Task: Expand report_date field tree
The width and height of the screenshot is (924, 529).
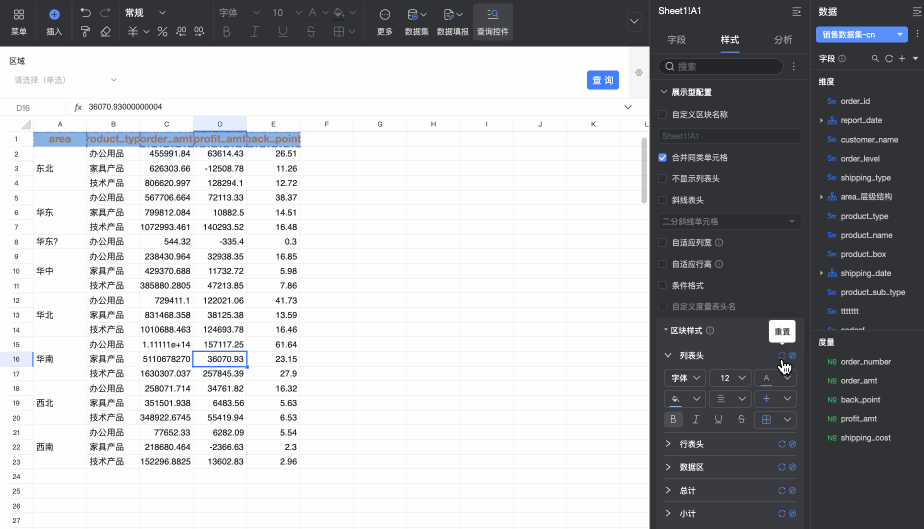Action: pos(821,120)
